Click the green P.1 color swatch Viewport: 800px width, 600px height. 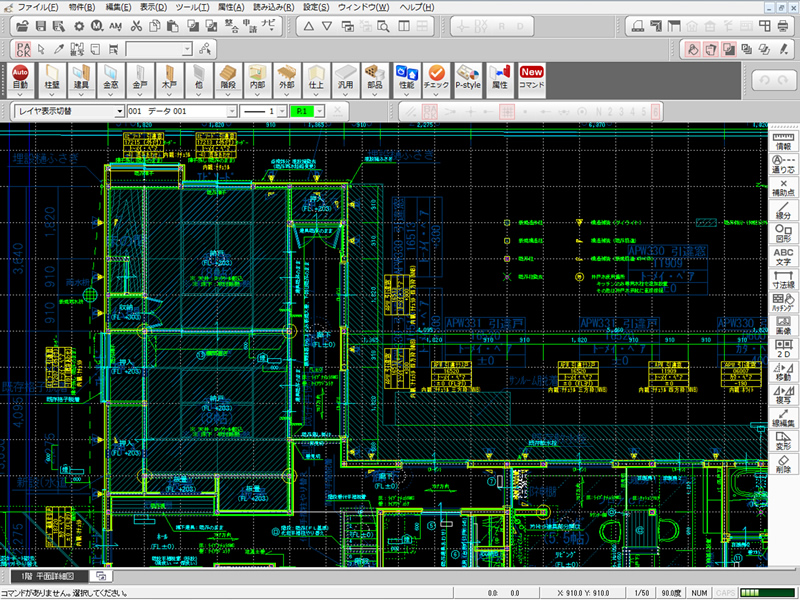click(302, 111)
